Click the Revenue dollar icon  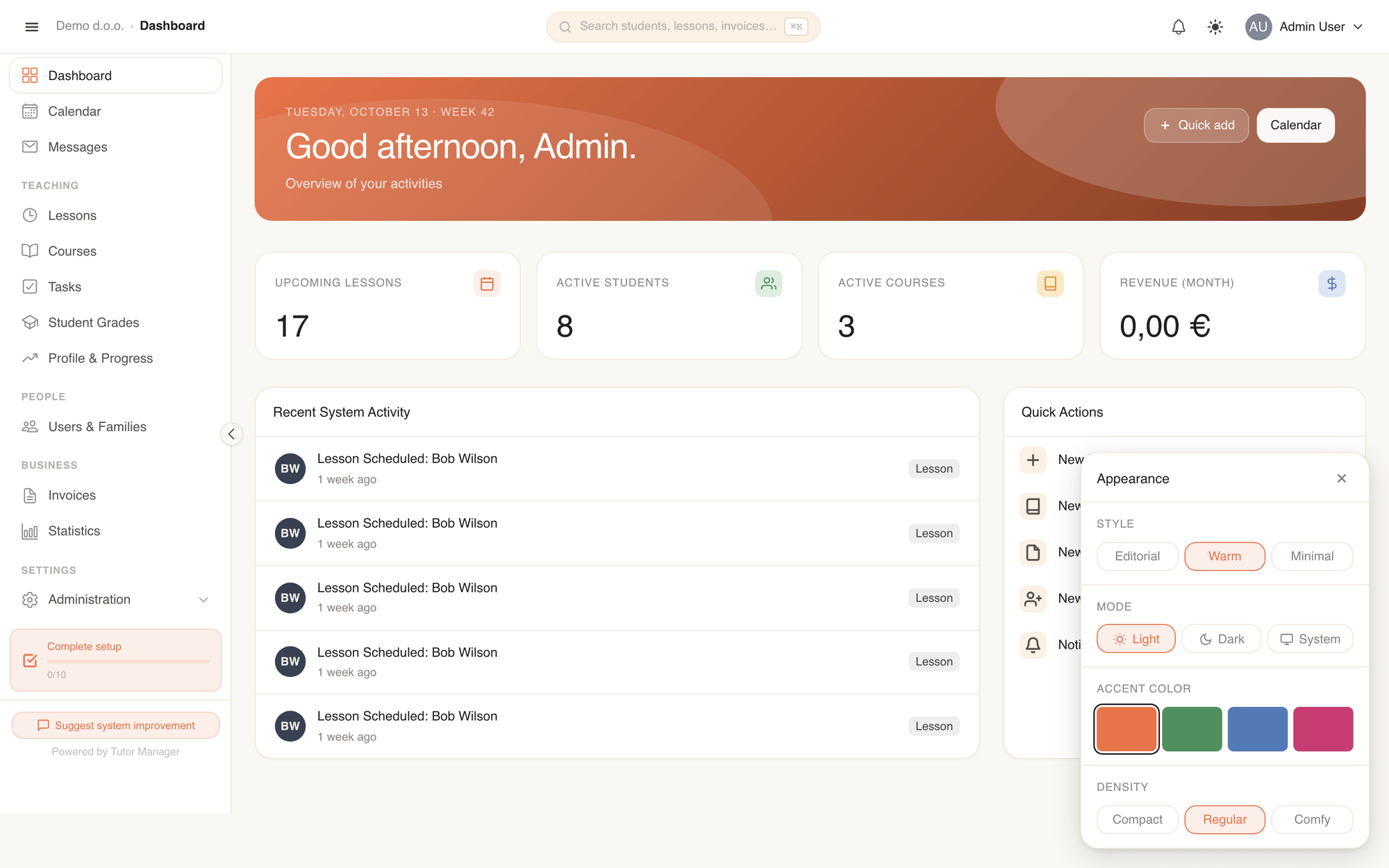(1332, 283)
